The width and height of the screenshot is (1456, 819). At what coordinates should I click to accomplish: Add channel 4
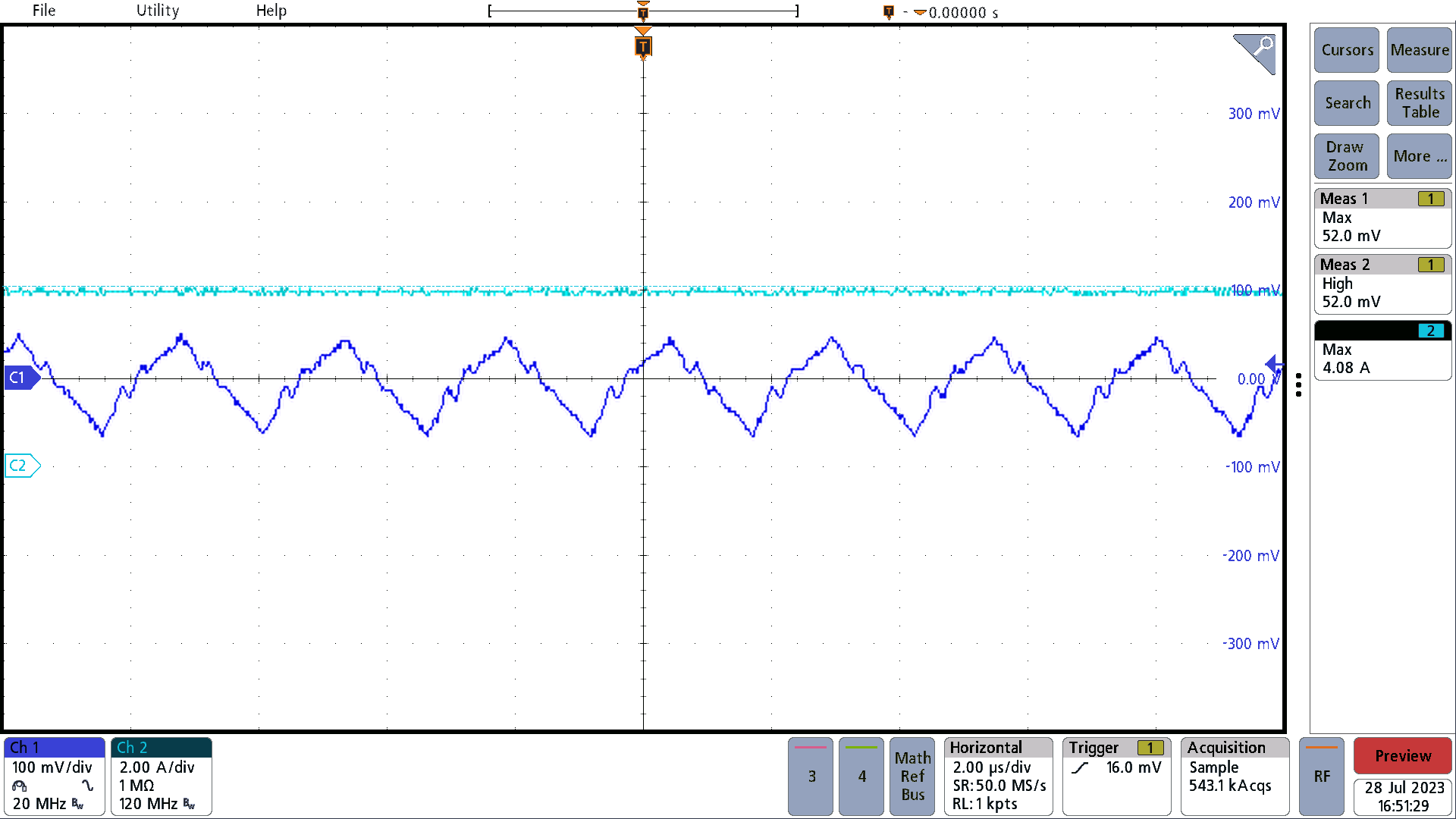tap(861, 777)
